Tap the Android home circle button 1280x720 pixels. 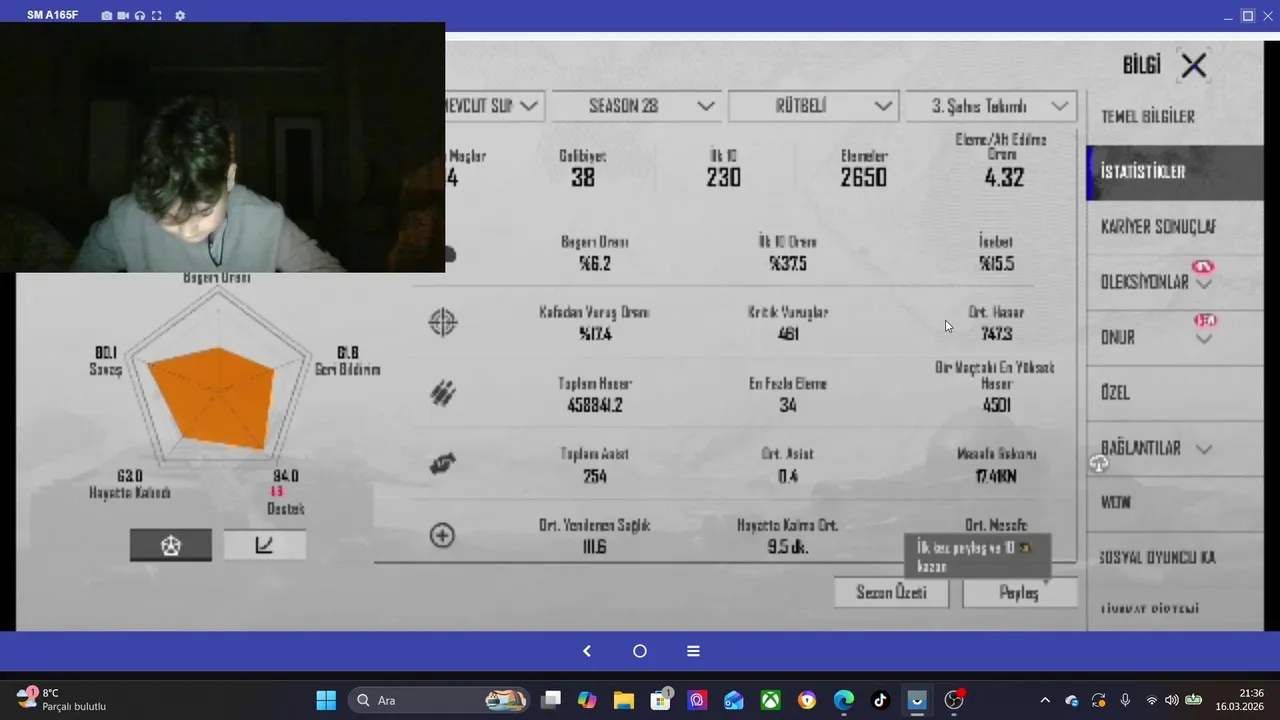click(x=640, y=651)
